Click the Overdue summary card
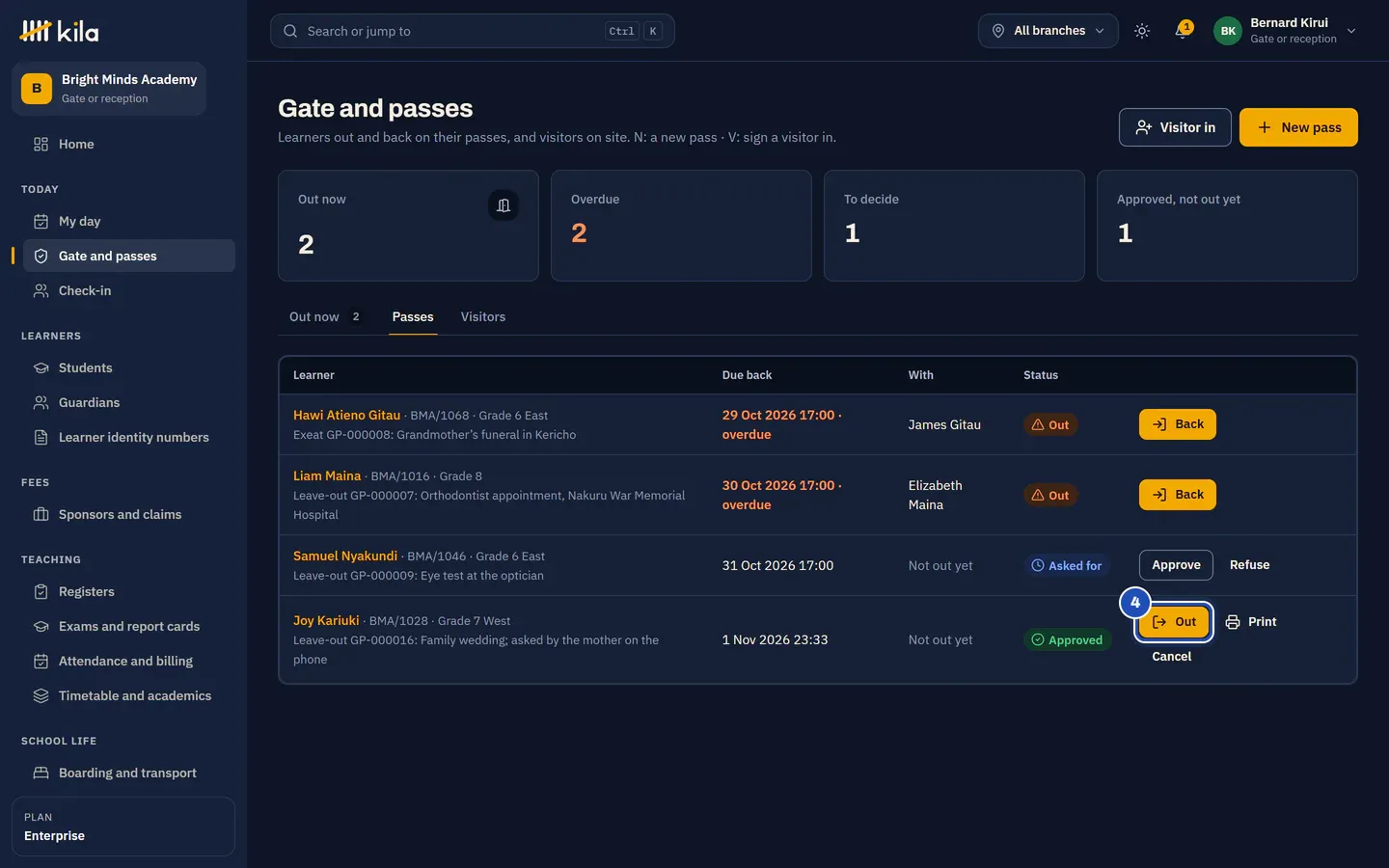 [681, 226]
